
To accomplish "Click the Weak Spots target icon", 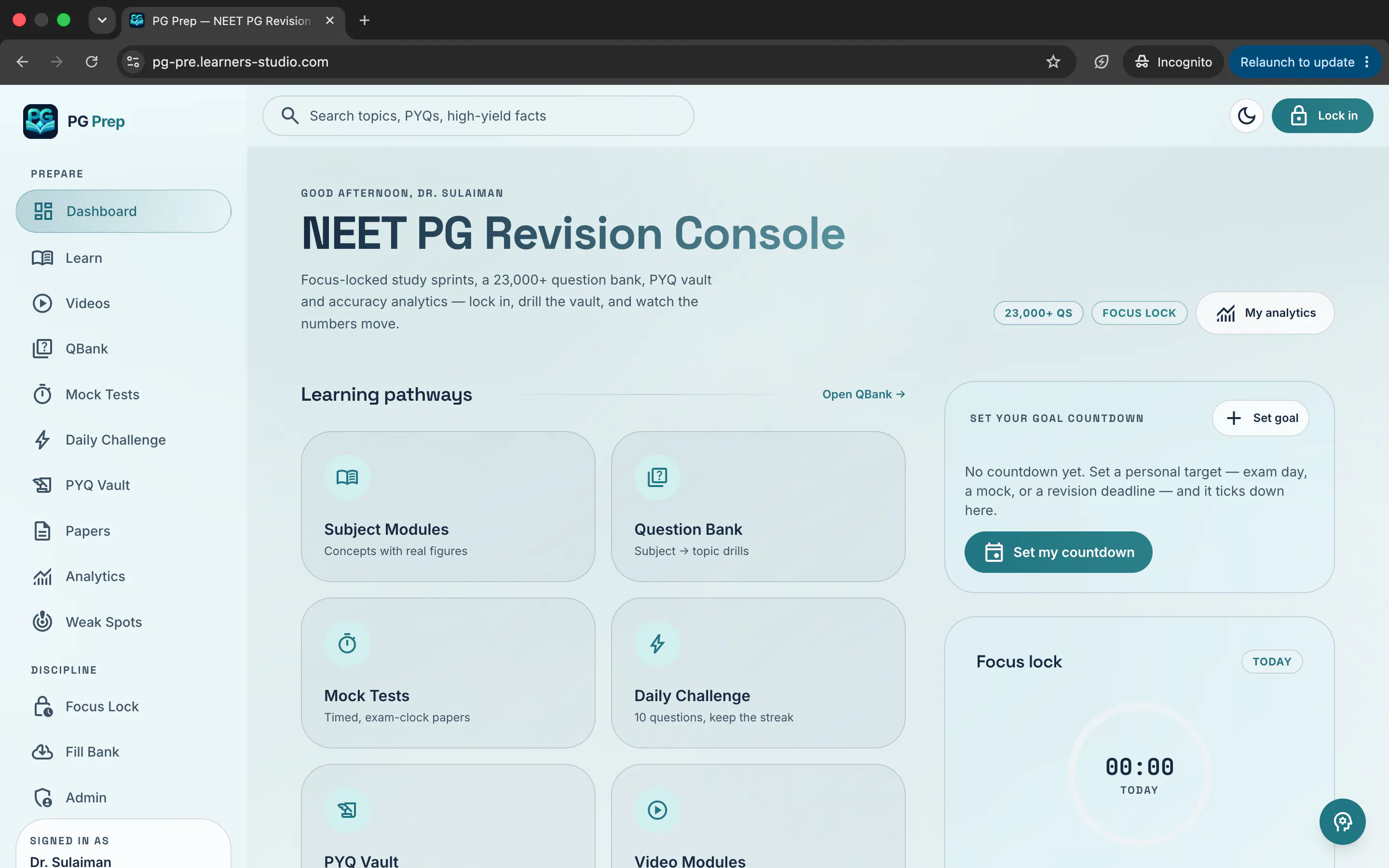I will 42,622.
